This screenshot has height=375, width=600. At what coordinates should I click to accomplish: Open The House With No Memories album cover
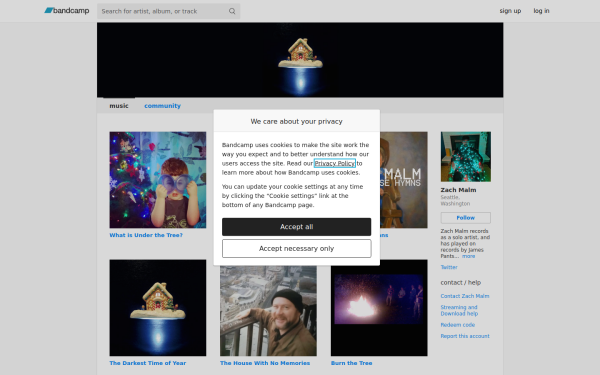click(x=268, y=311)
